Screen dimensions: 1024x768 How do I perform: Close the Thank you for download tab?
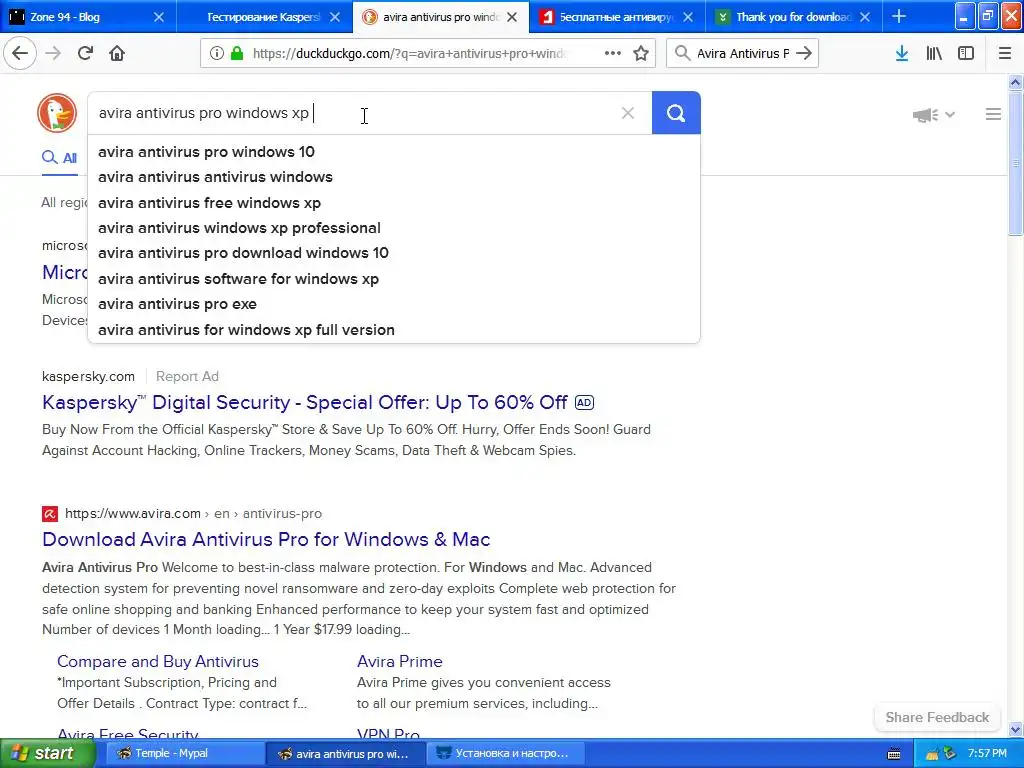click(865, 17)
